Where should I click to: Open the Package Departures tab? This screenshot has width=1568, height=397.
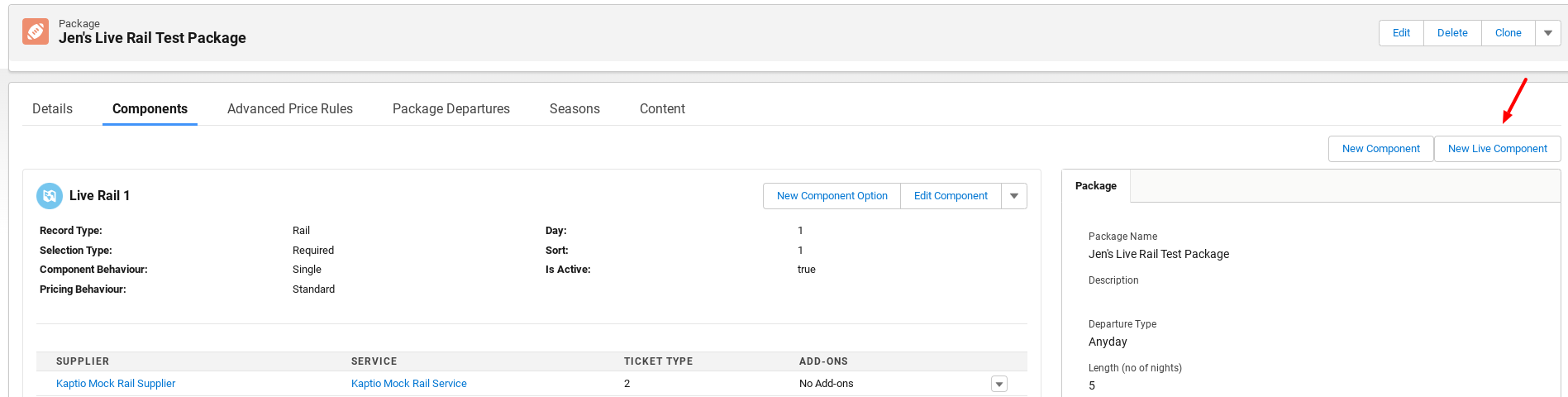pos(450,109)
